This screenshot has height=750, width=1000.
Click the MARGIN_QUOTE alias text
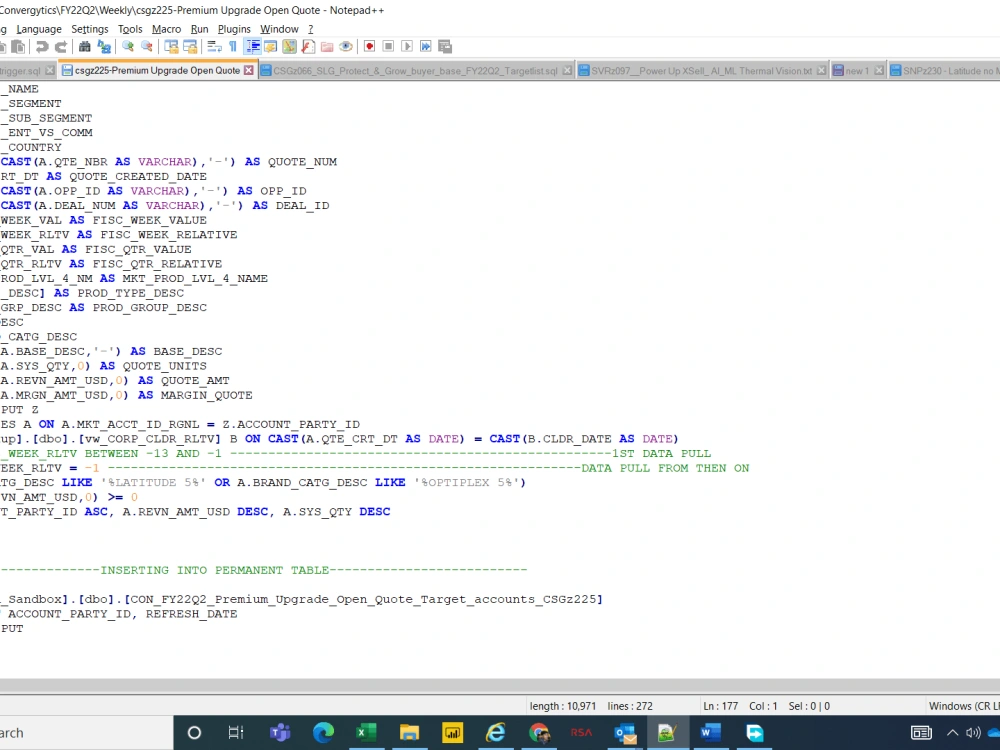(206, 395)
